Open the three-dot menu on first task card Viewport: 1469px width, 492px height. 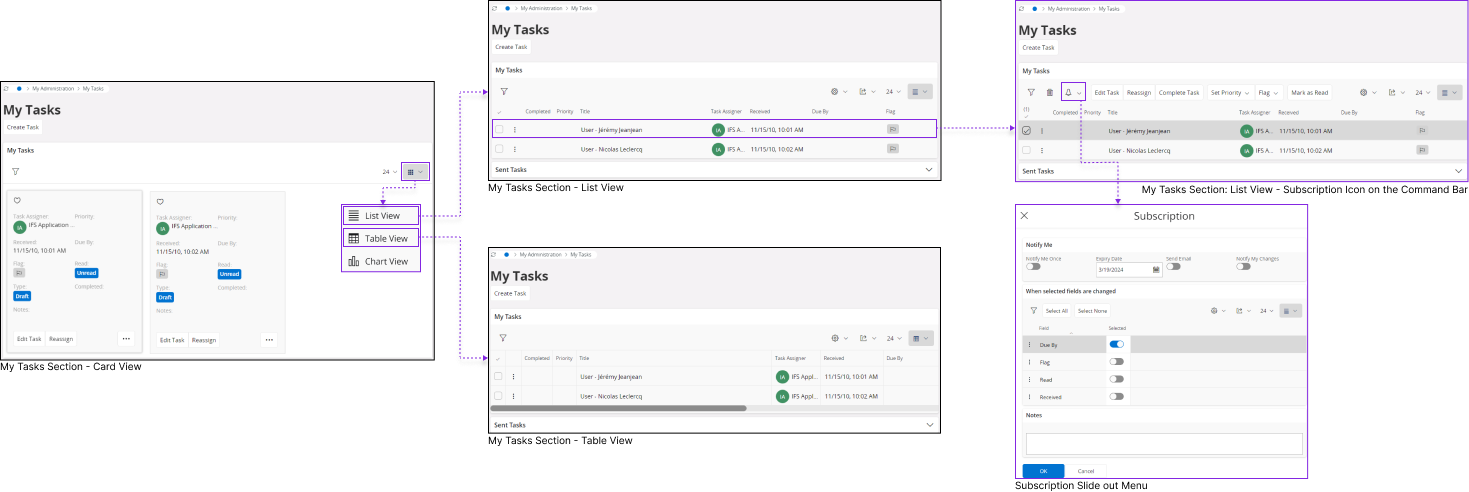126,339
